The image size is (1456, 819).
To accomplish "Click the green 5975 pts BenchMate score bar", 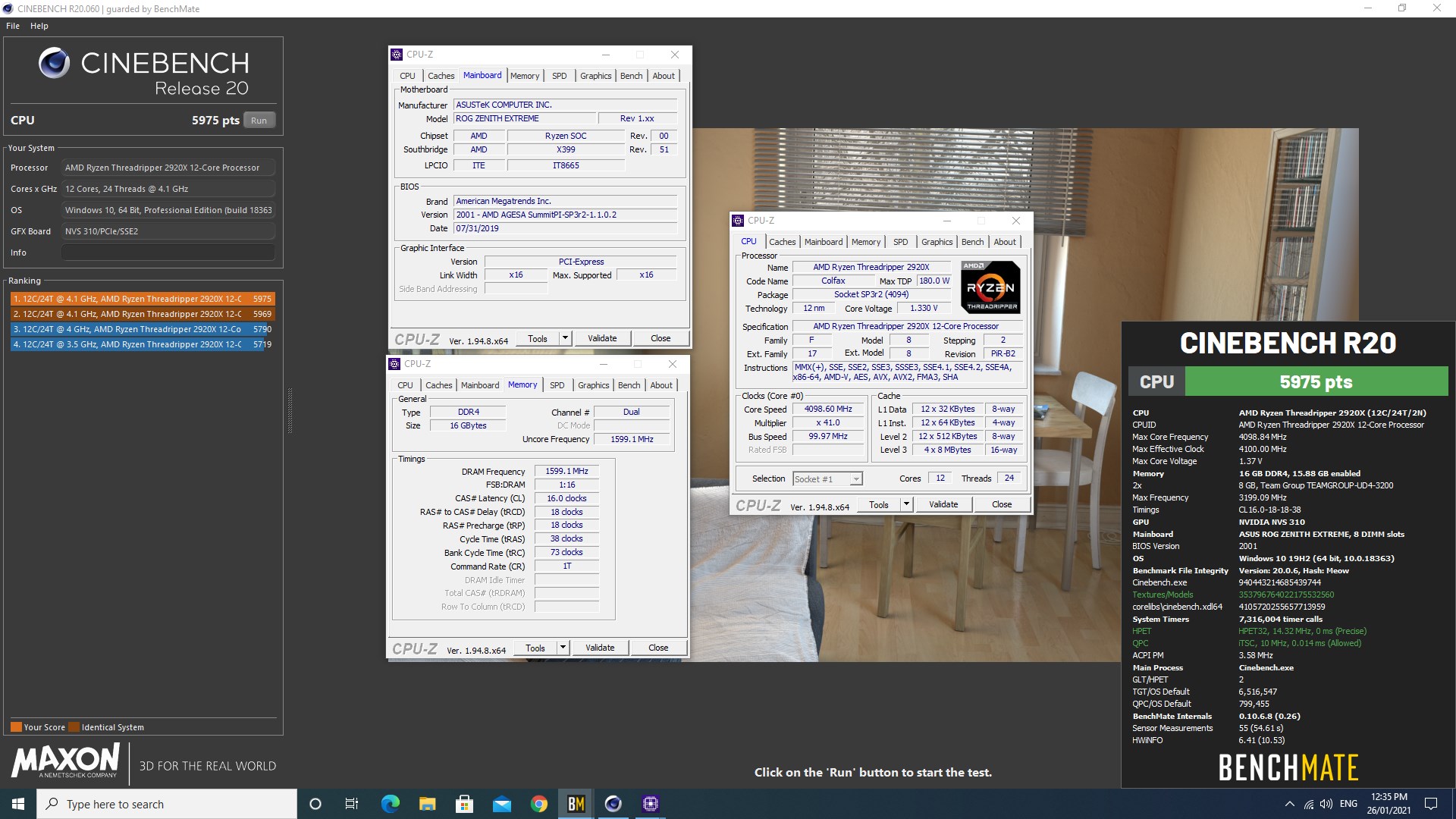I will click(x=1316, y=381).
